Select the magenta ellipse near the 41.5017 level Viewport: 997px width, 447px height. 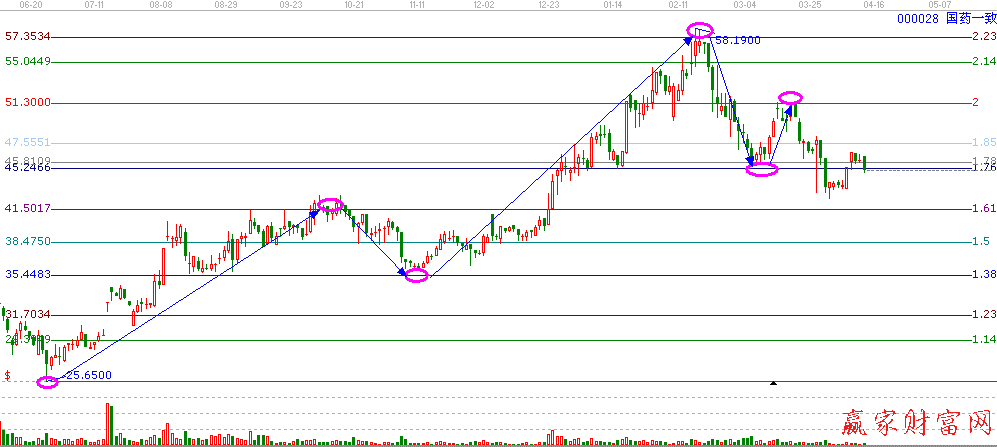(330, 205)
